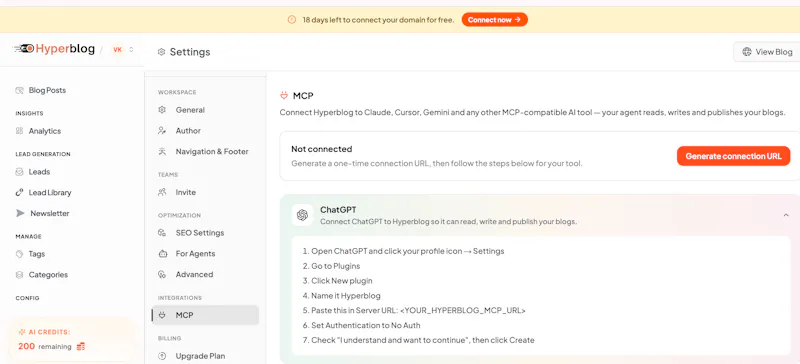Click the banner warning clock icon
800x364 pixels.
tap(292, 20)
